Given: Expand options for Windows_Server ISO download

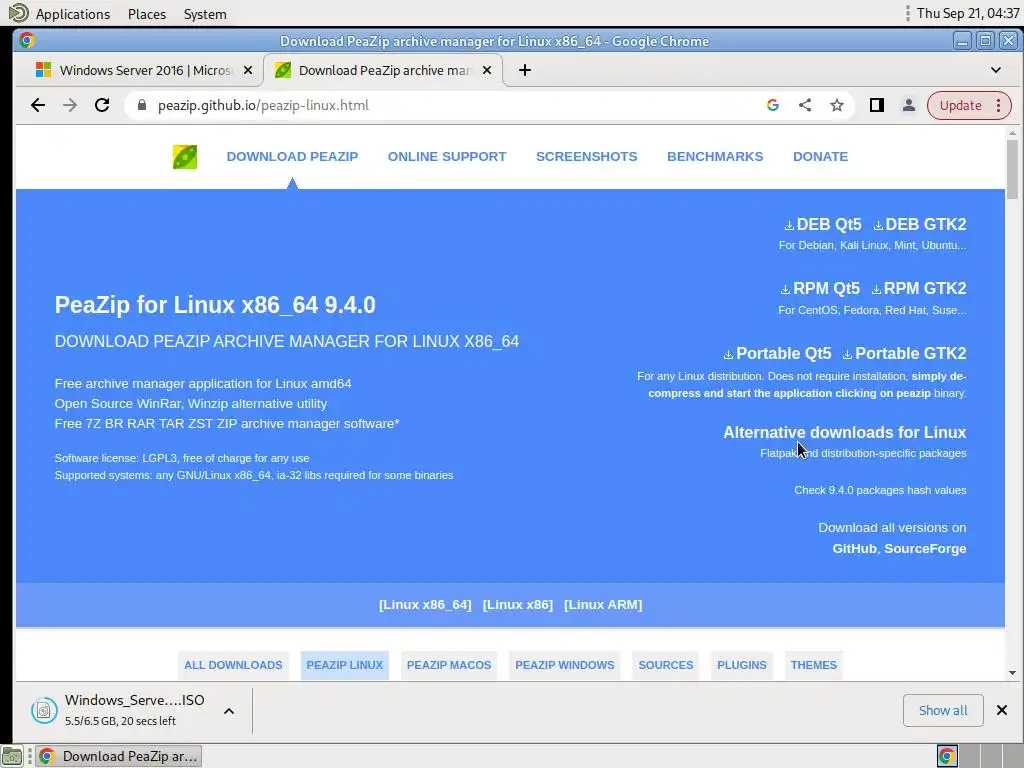Looking at the screenshot, I should pos(229,711).
